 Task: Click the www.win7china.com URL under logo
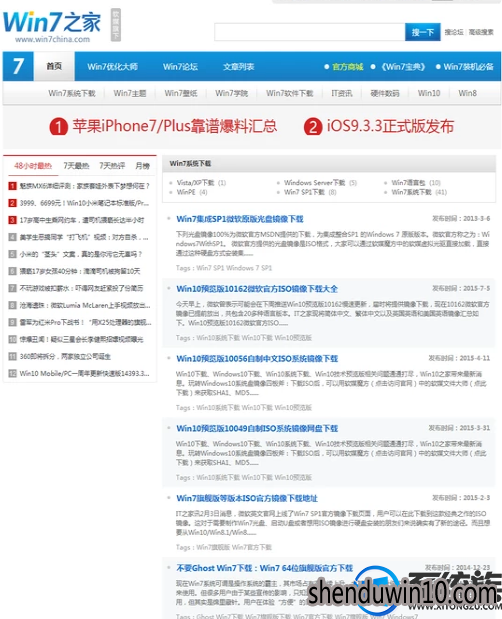tap(52, 39)
